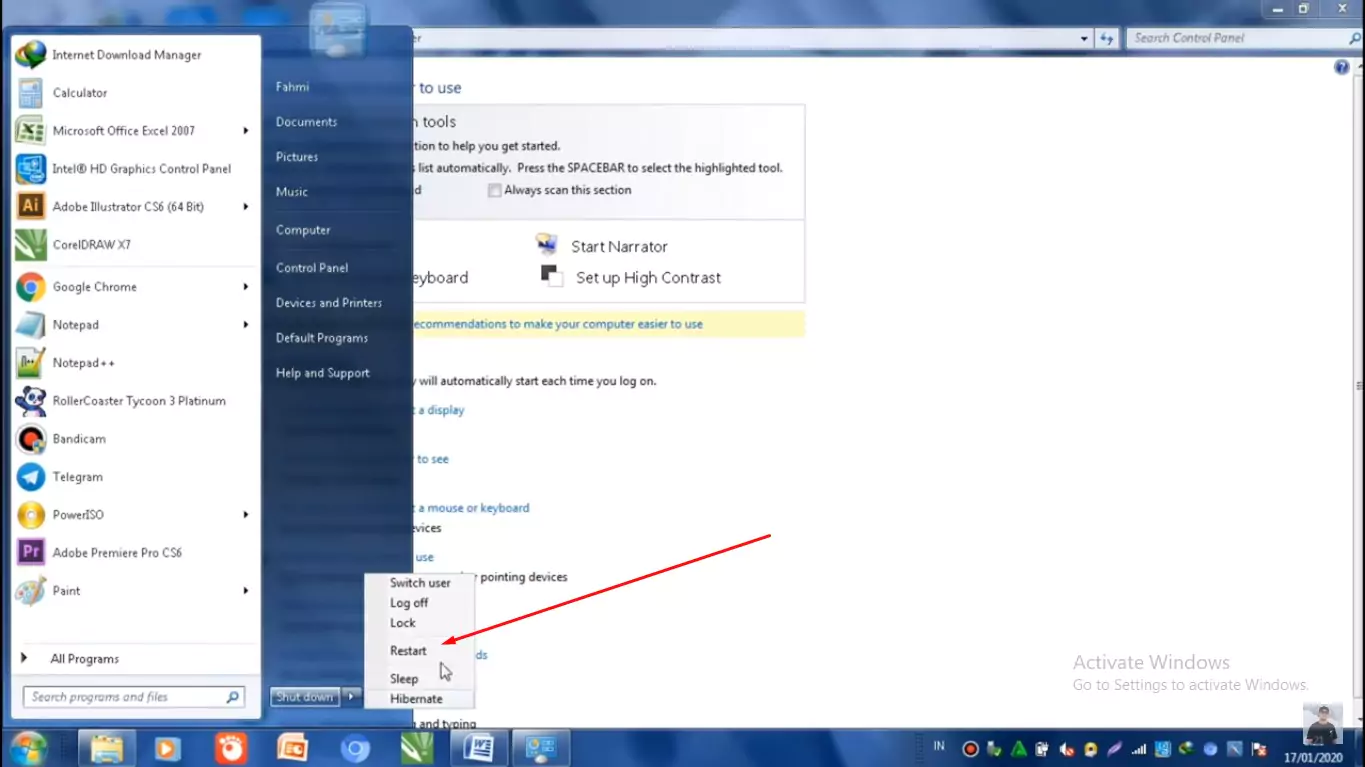Screen dimensions: 1365x767
Task: Open Control Panel help question-mark icon
Action: click(1342, 67)
